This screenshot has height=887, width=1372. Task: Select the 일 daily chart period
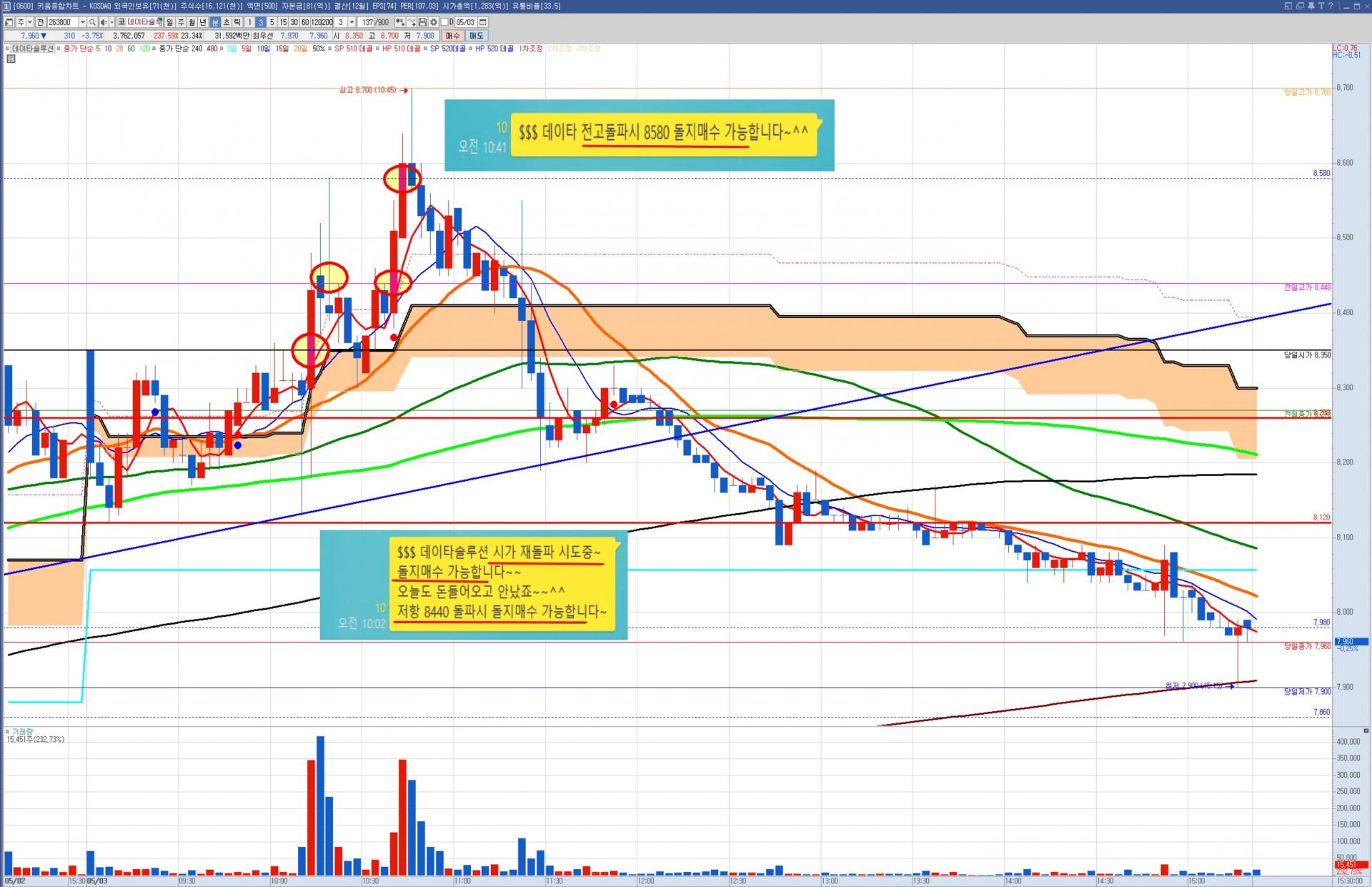tap(169, 22)
